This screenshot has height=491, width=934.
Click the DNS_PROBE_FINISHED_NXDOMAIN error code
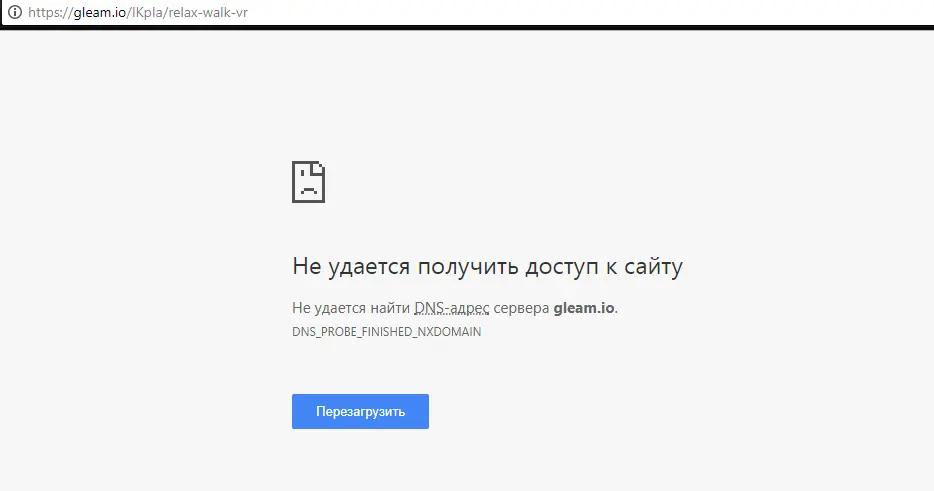pyautogui.click(x=387, y=332)
